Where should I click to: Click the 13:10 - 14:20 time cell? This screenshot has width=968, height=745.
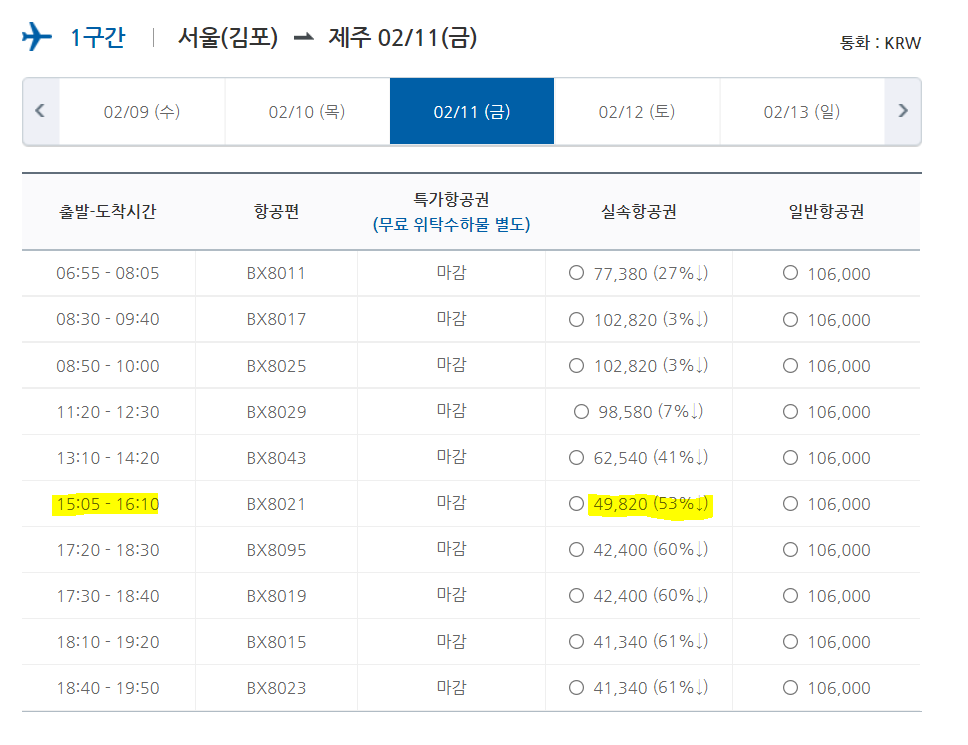tap(108, 458)
